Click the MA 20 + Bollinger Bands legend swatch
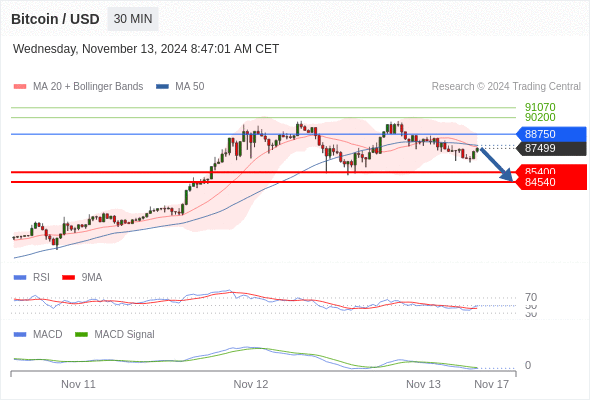590x400 pixels. (20, 87)
